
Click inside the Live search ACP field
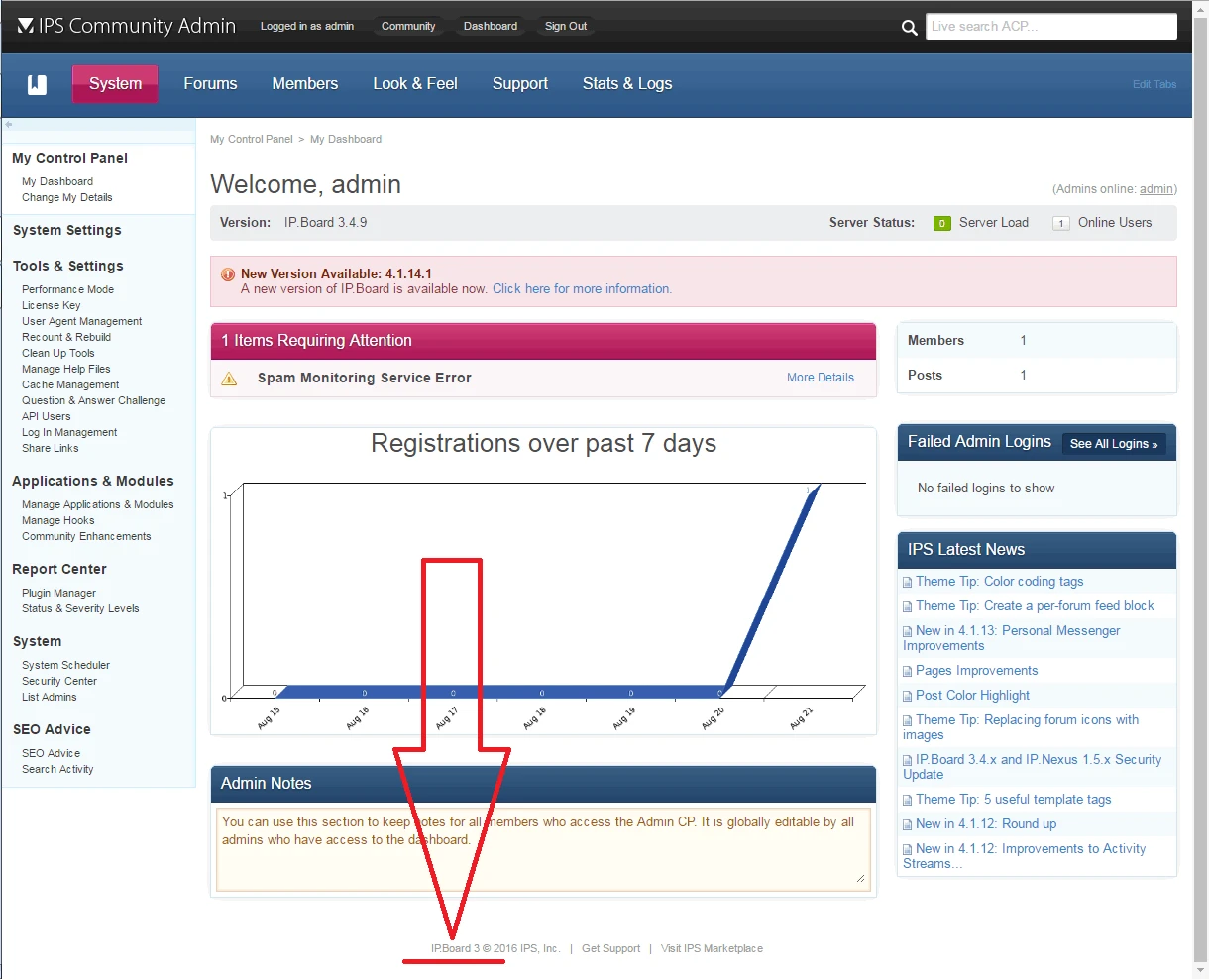[1050, 26]
